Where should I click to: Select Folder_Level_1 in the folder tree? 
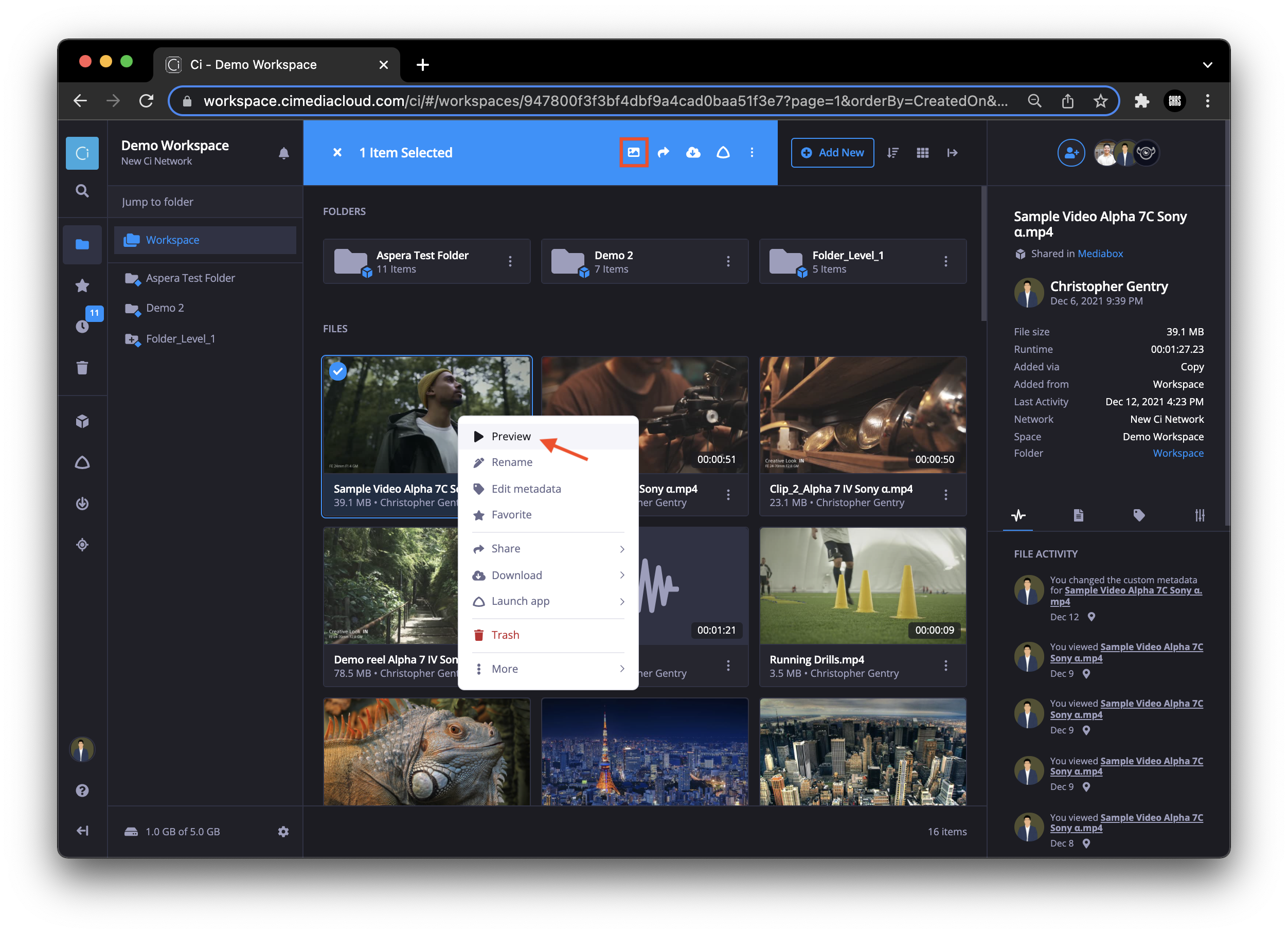[x=180, y=338]
